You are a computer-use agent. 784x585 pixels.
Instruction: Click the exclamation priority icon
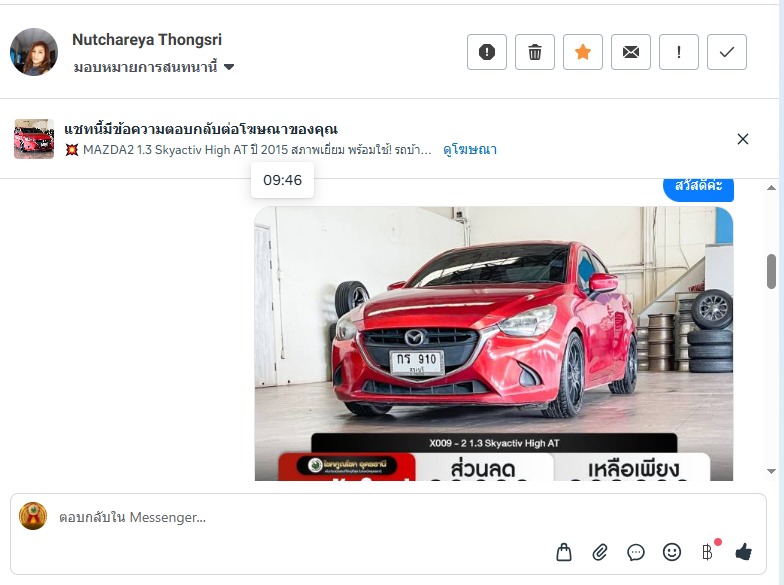678,52
